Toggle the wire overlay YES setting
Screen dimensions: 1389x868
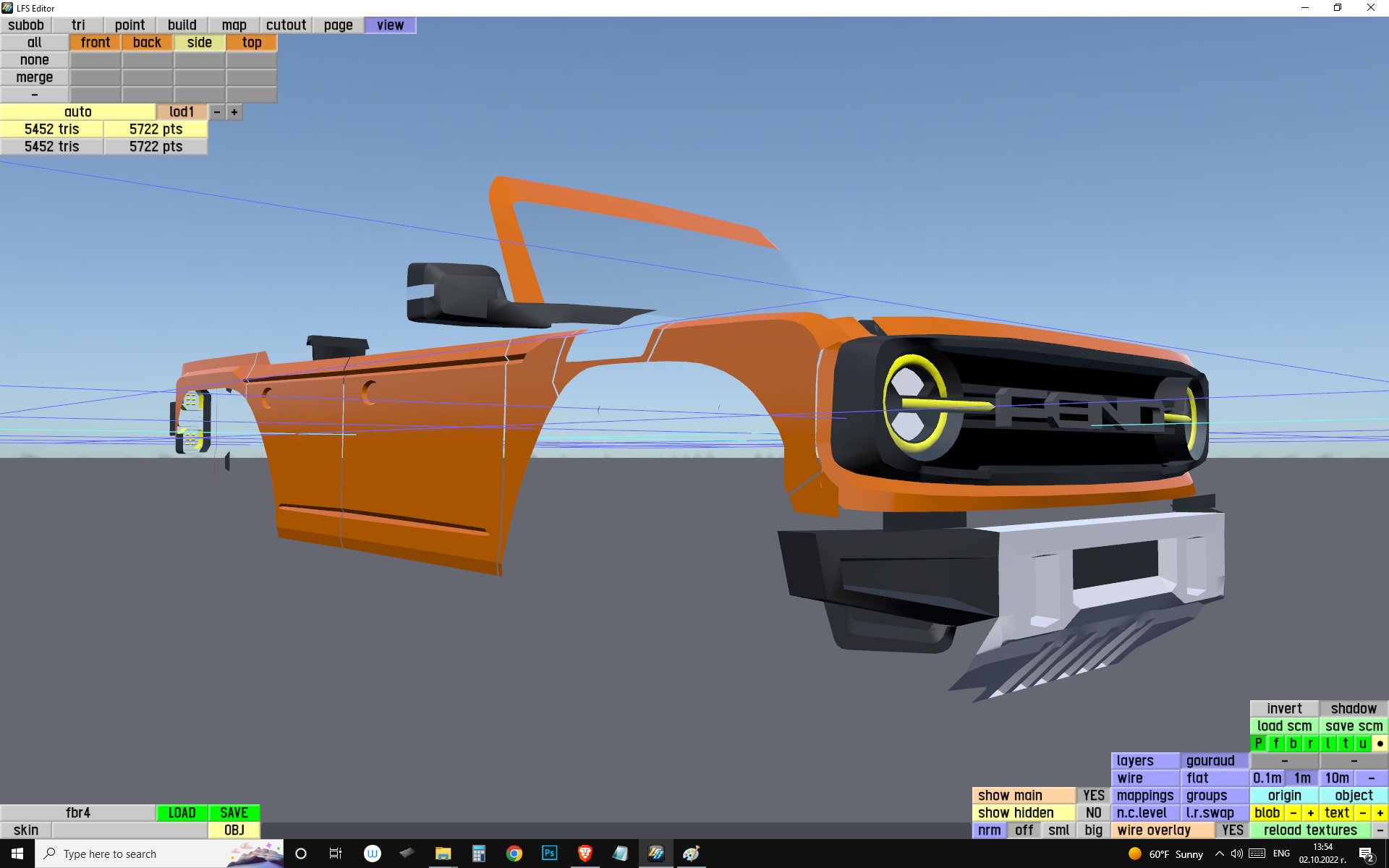click(x=1232, y=830)
